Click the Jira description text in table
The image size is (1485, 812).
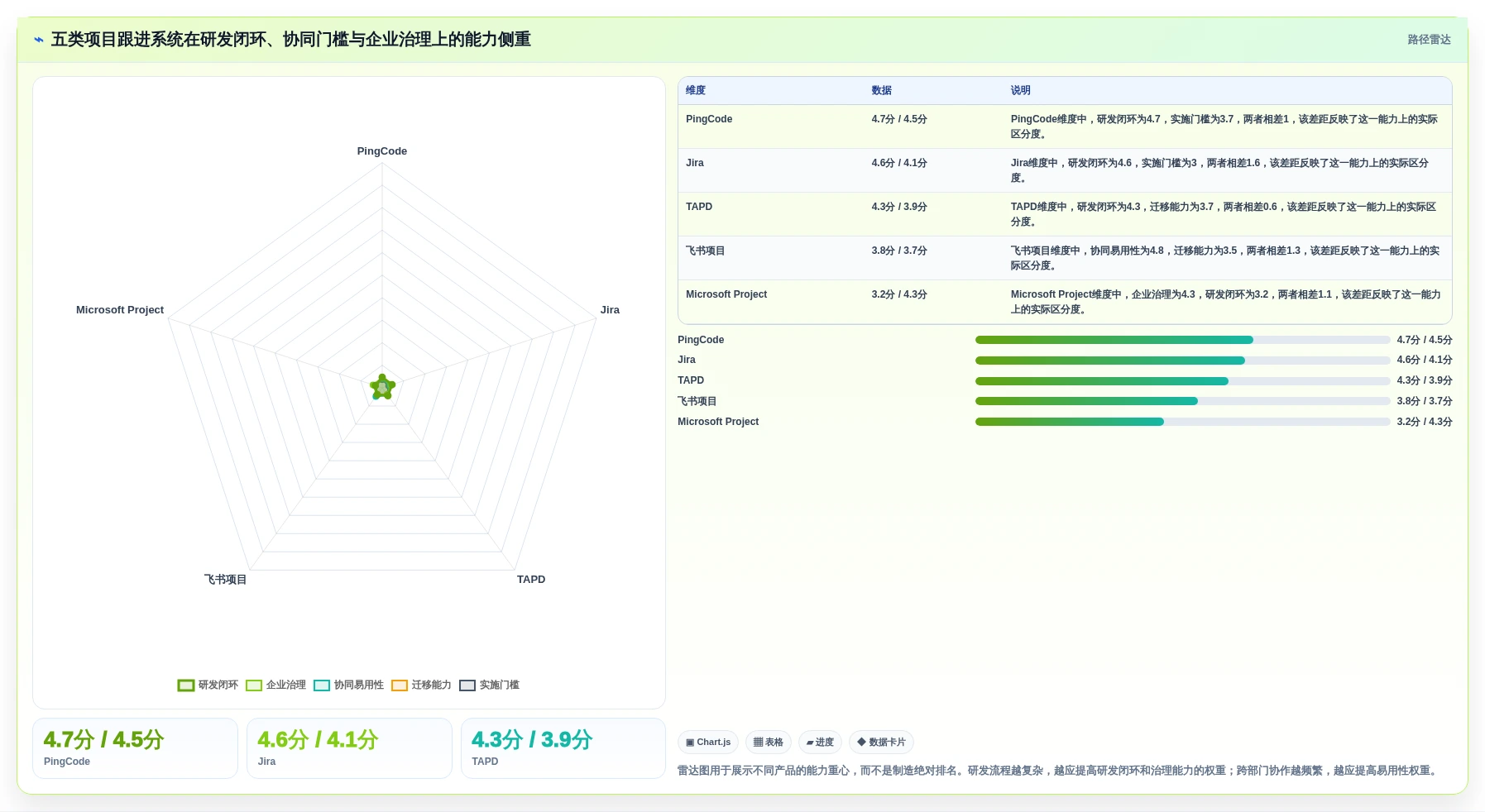(x=1221, y=170)
